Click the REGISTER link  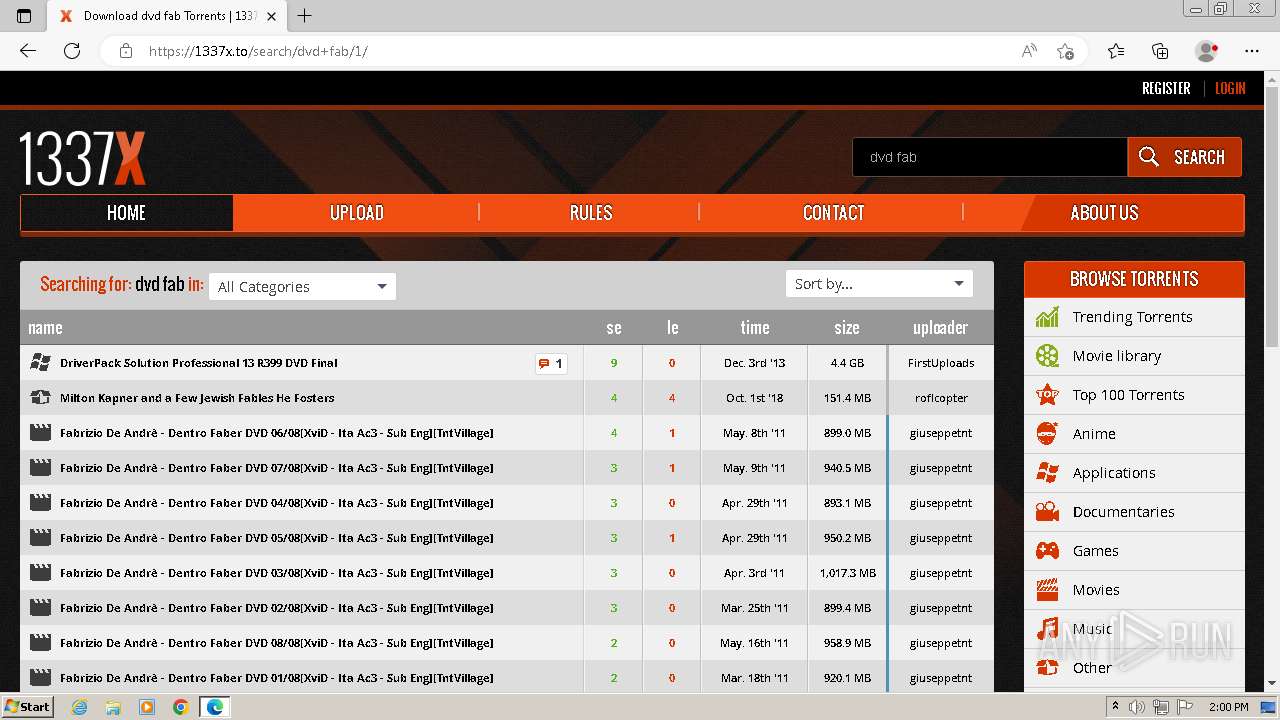[1166, 88]
